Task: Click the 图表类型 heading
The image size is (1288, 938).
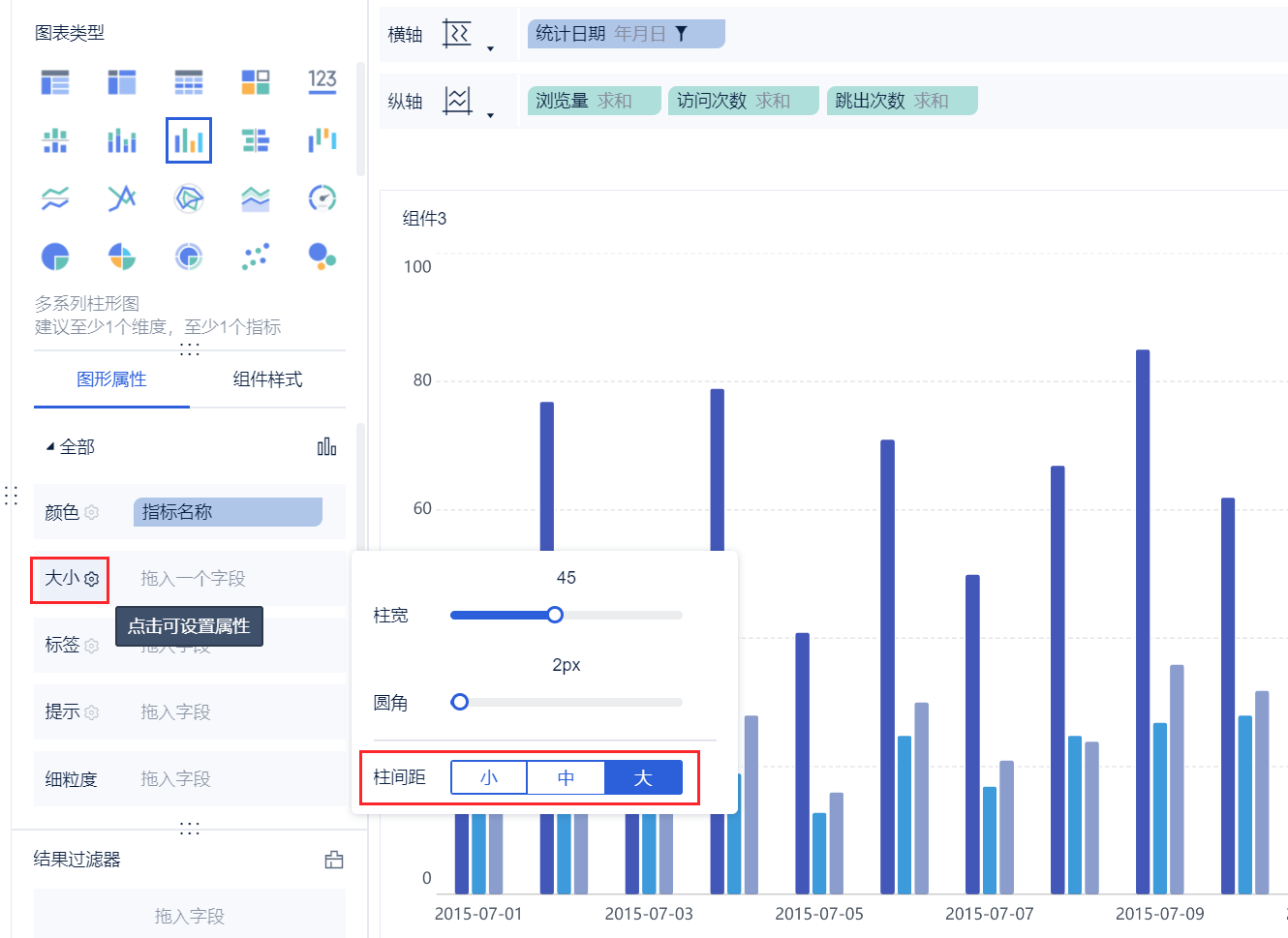Action: point(70,33)
